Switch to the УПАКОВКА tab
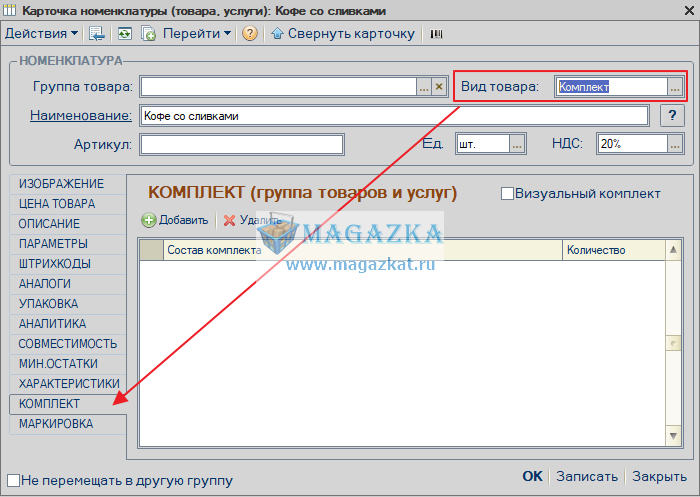700x497 pixels. coord(68,304)
